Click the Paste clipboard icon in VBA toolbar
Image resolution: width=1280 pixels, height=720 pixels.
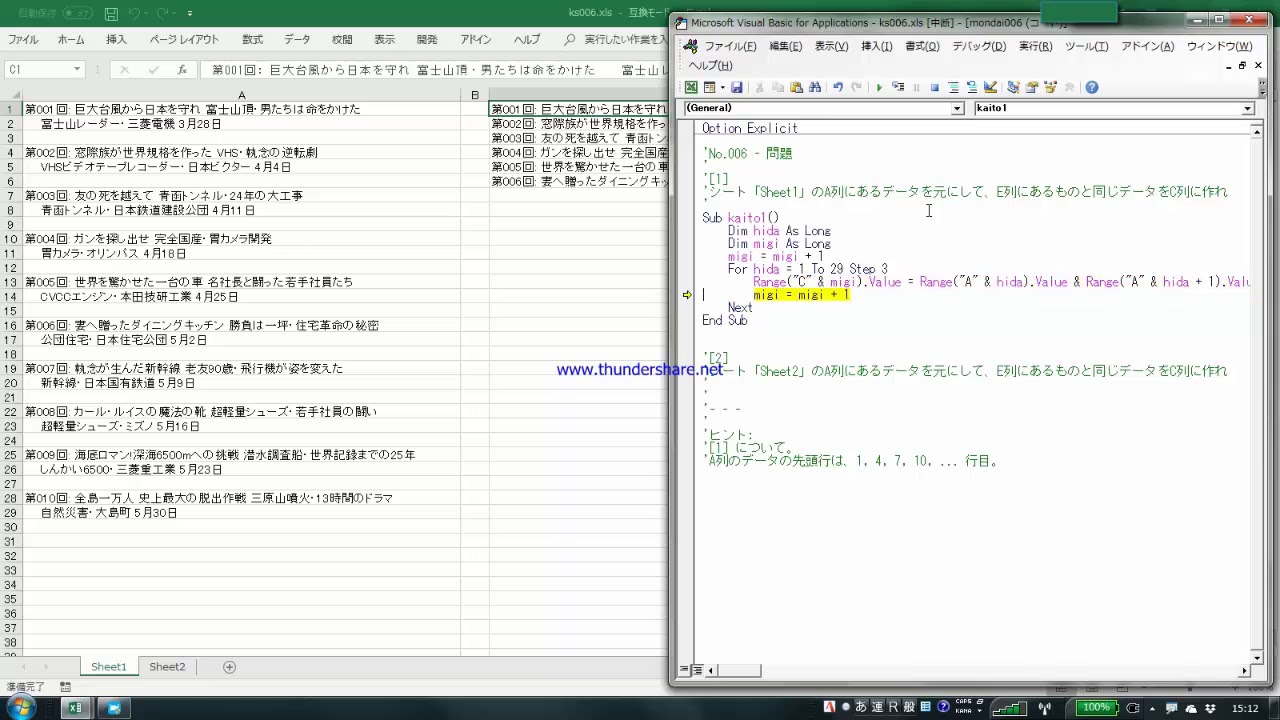(x=796, y=88)
